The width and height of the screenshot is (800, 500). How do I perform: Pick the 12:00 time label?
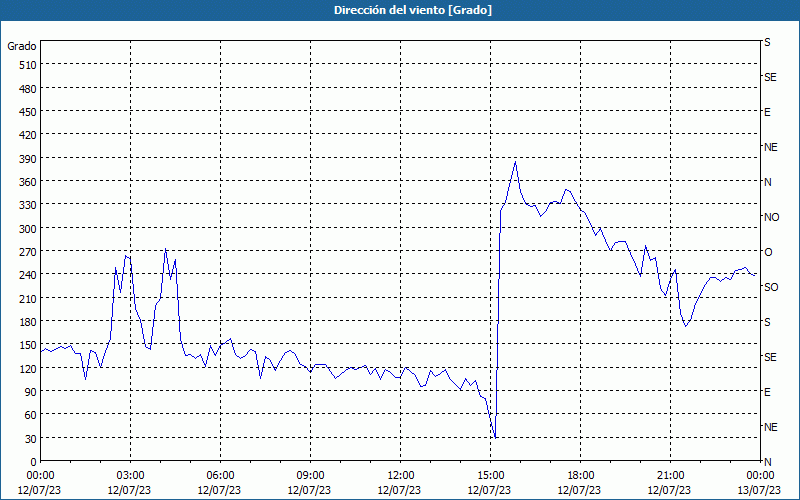click(x=401, y=476)
